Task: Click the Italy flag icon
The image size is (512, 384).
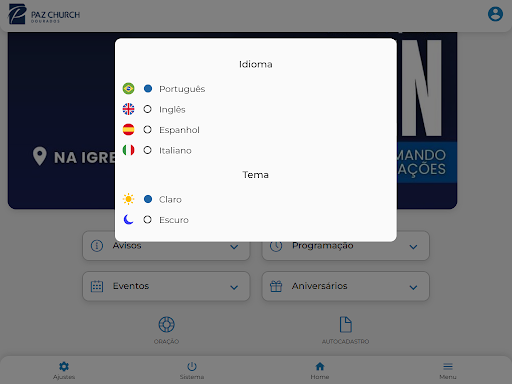Action: coord(128,150)
